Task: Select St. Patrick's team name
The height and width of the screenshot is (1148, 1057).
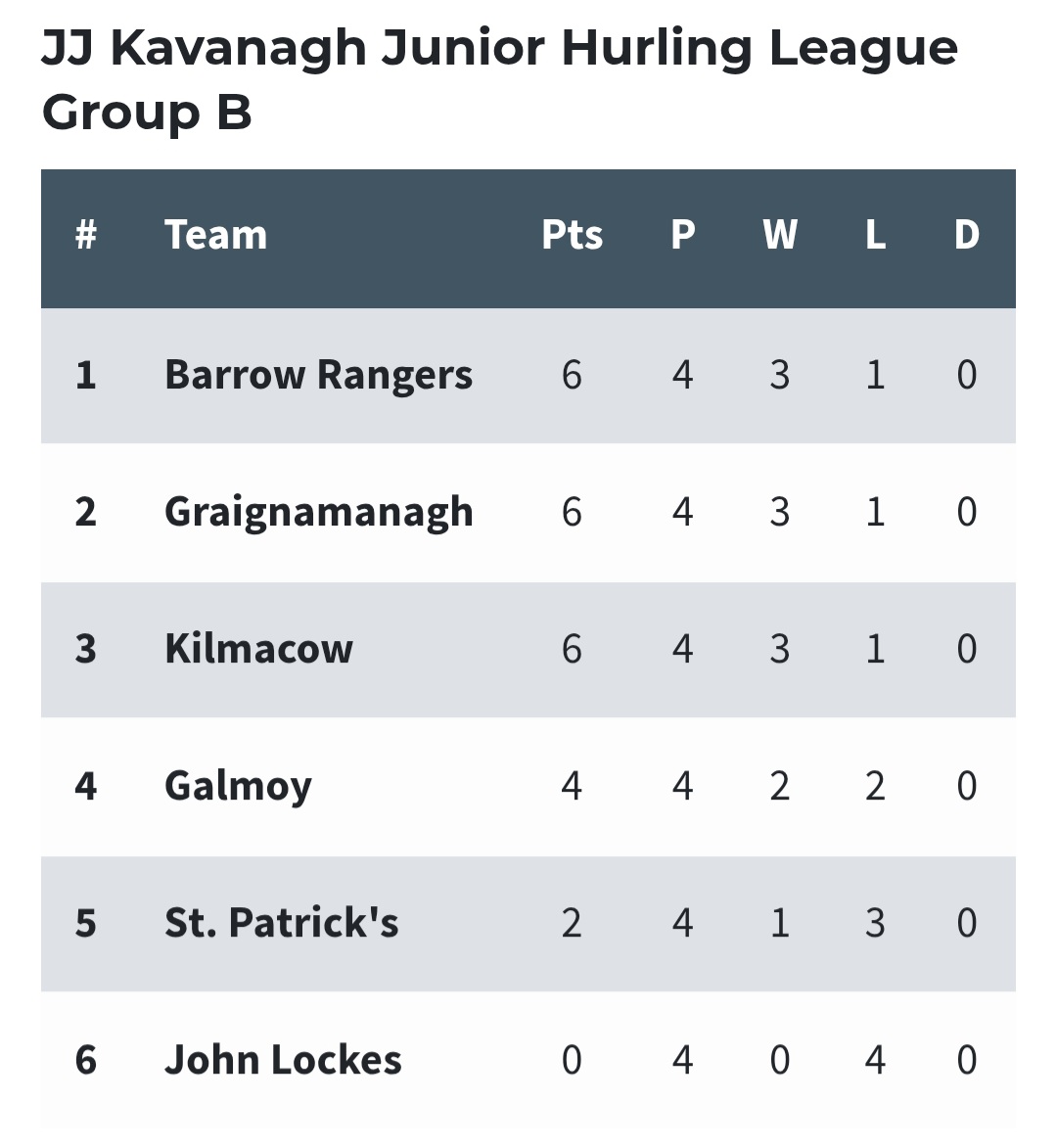Action: [281, 923]
